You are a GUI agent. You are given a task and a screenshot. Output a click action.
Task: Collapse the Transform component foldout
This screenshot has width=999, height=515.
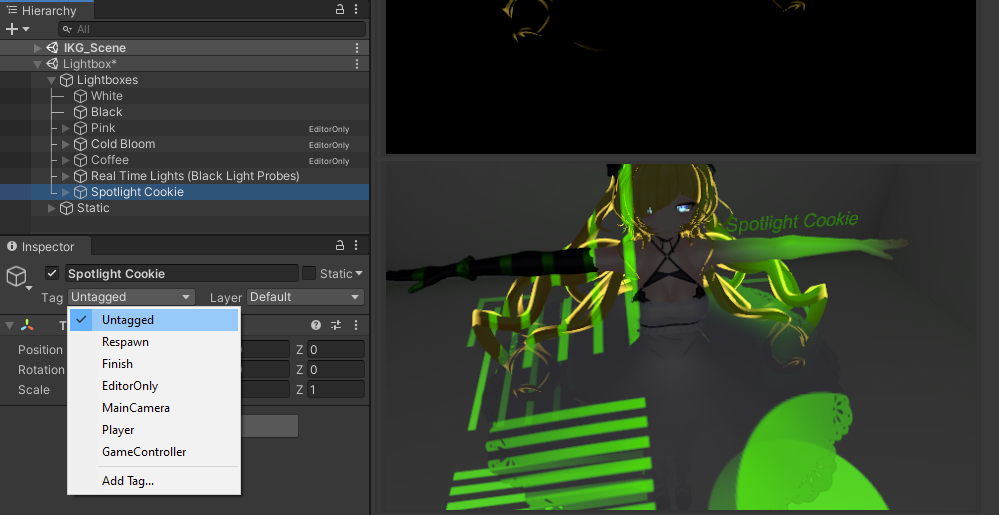coord(9,326)
